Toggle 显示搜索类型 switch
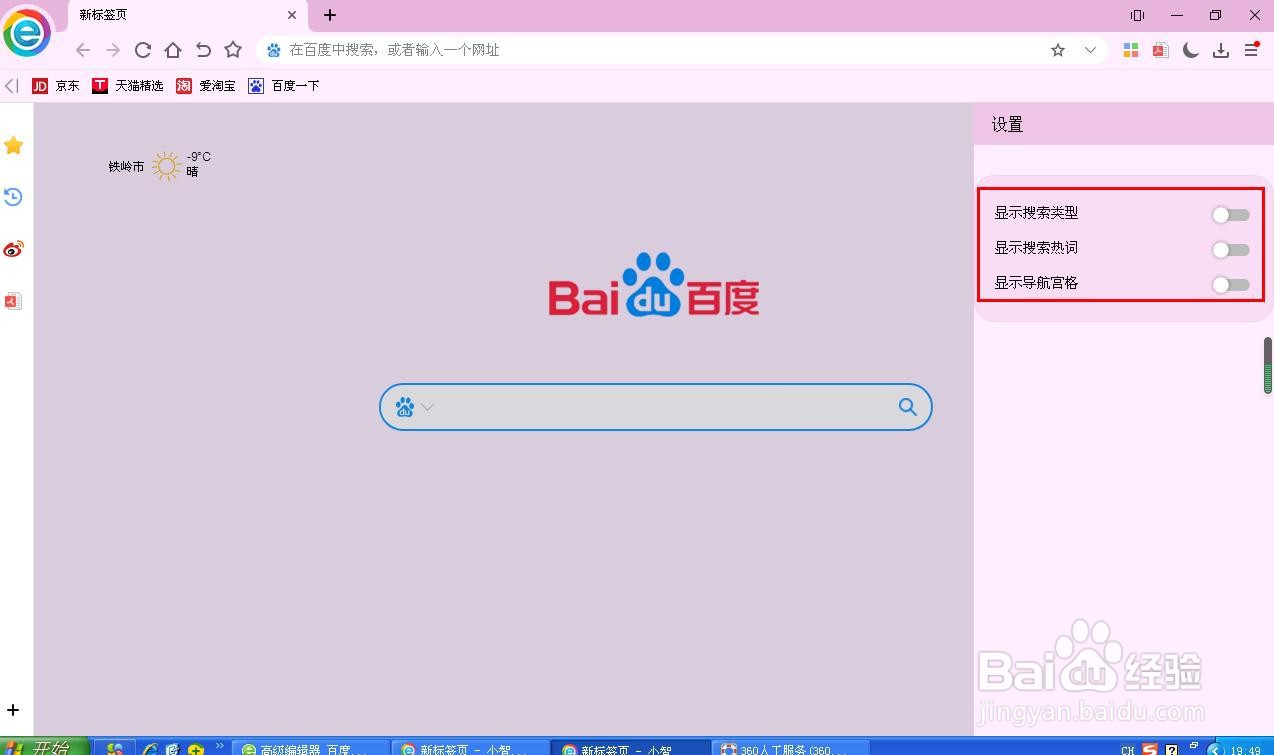The width and height of the screenshot is (1274, 755). 1230,215
